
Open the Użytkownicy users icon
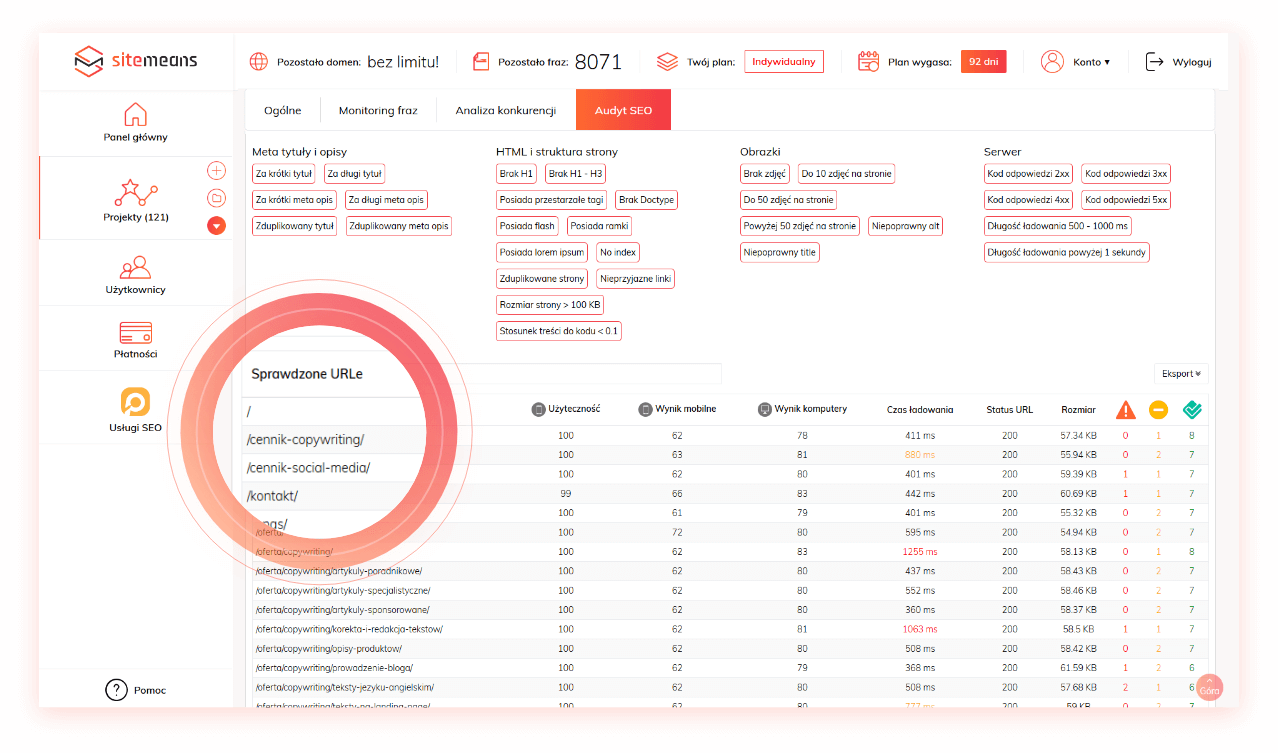(135, 267)
